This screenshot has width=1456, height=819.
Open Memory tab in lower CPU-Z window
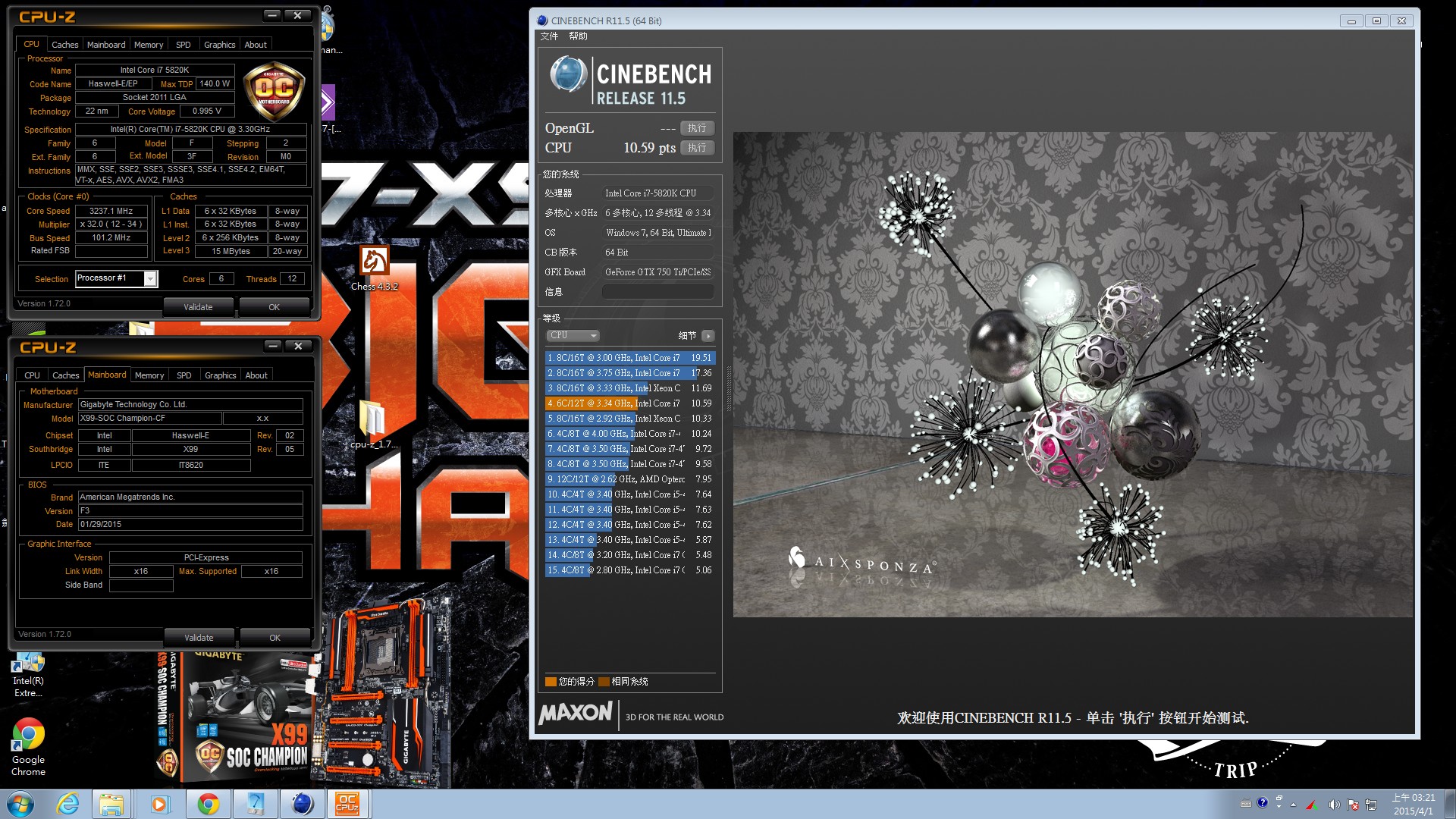coord(149,375)
